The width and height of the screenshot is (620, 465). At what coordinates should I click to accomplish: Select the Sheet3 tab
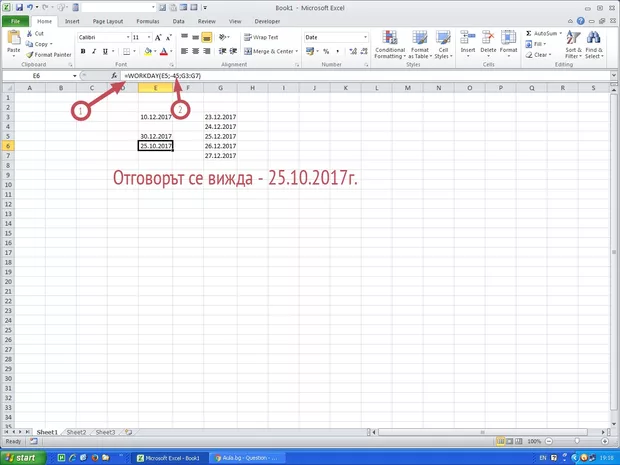point(105,432)
